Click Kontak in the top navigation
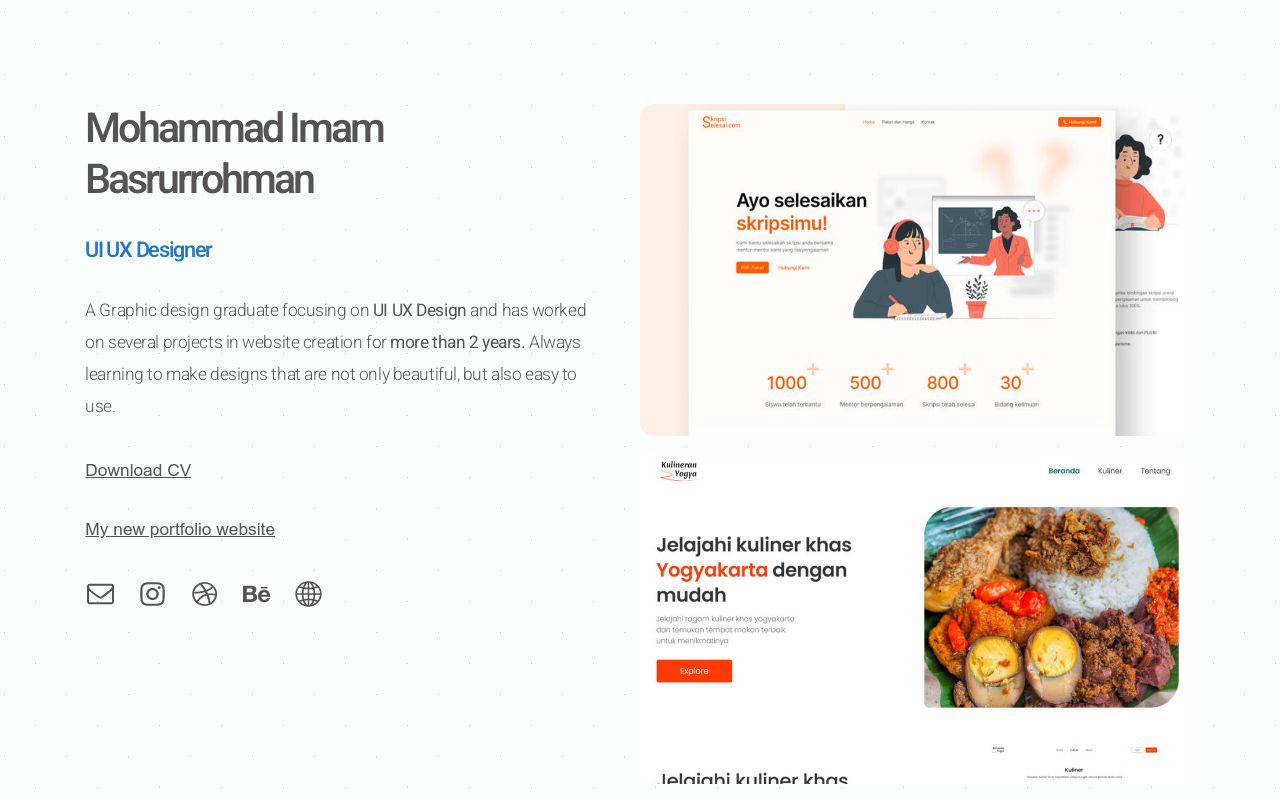This screenshot has width=1280, height=800. 927,122
